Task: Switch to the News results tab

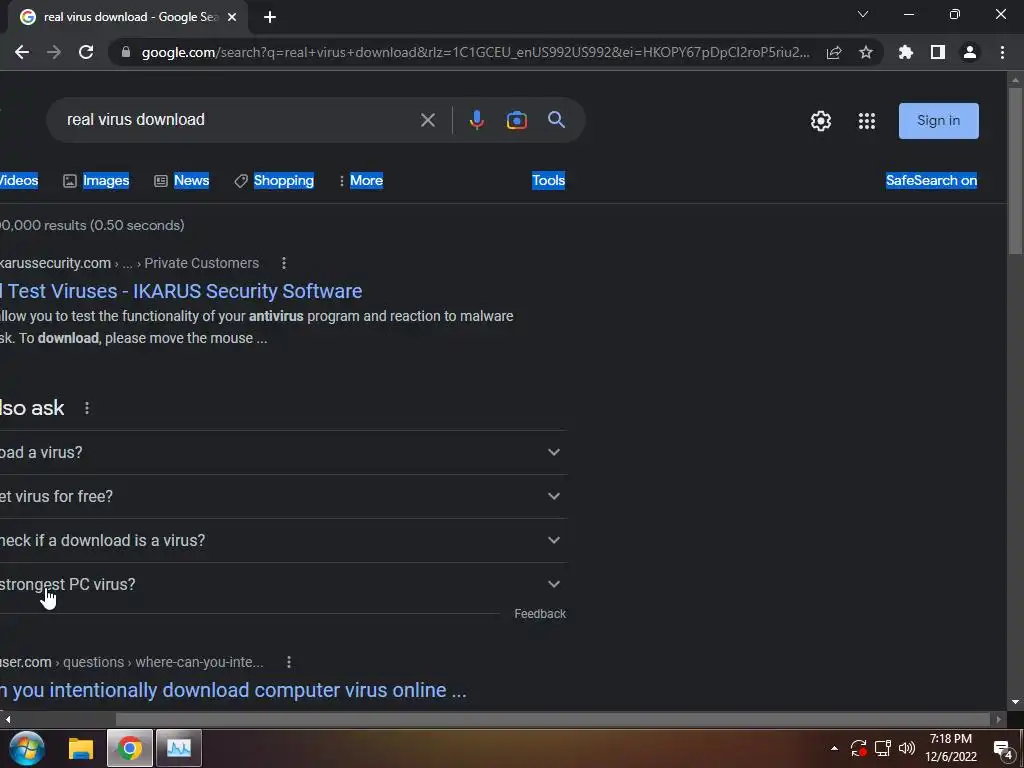Action: point(182,180)
